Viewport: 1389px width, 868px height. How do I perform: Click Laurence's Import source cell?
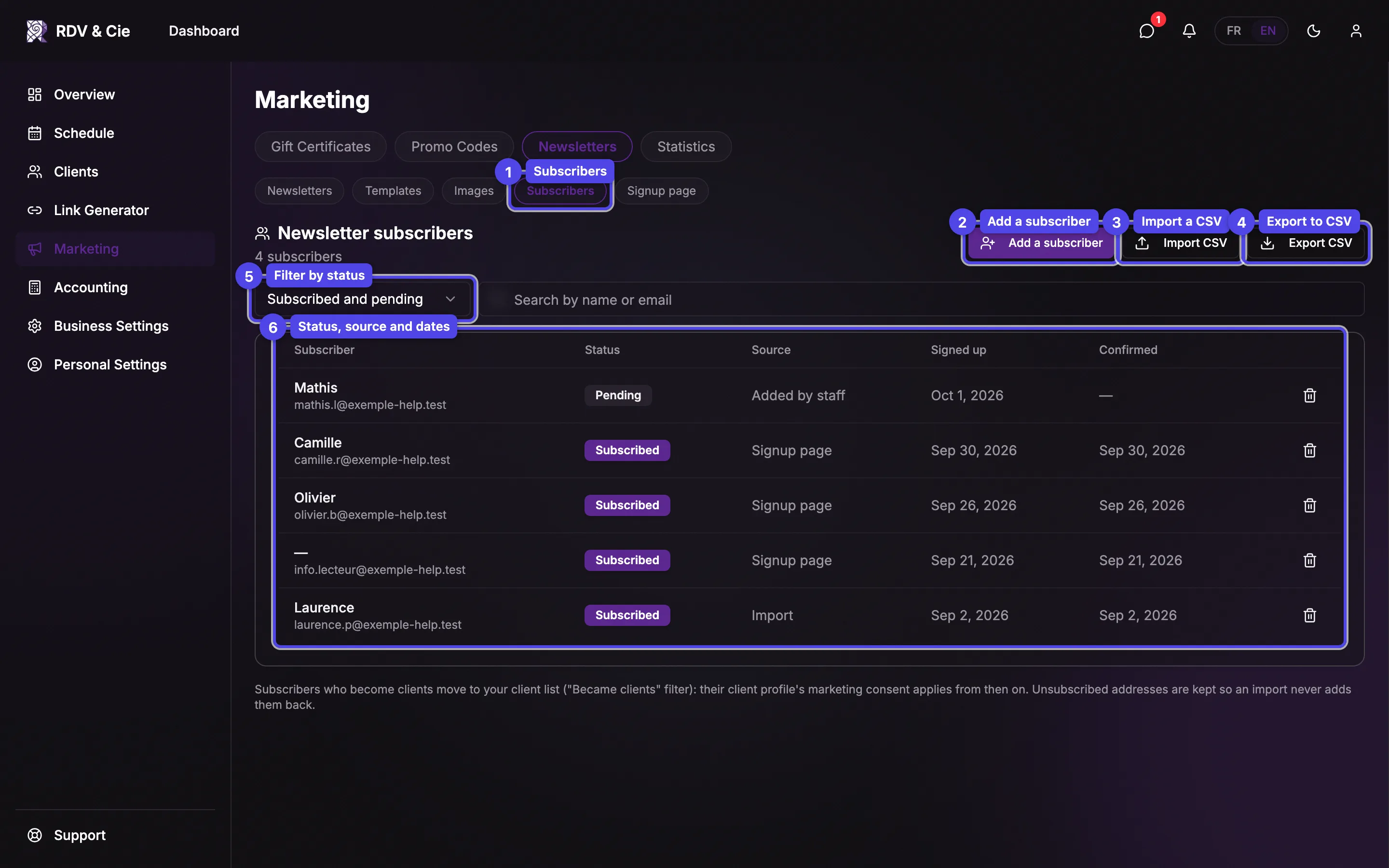pyautogui.click(x=772, y=615)
